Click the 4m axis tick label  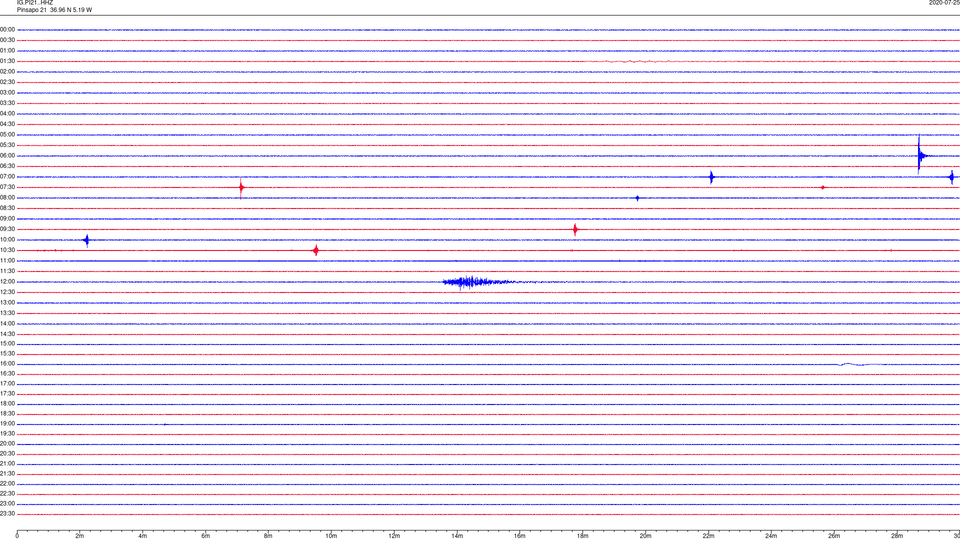tap(143, 536)
